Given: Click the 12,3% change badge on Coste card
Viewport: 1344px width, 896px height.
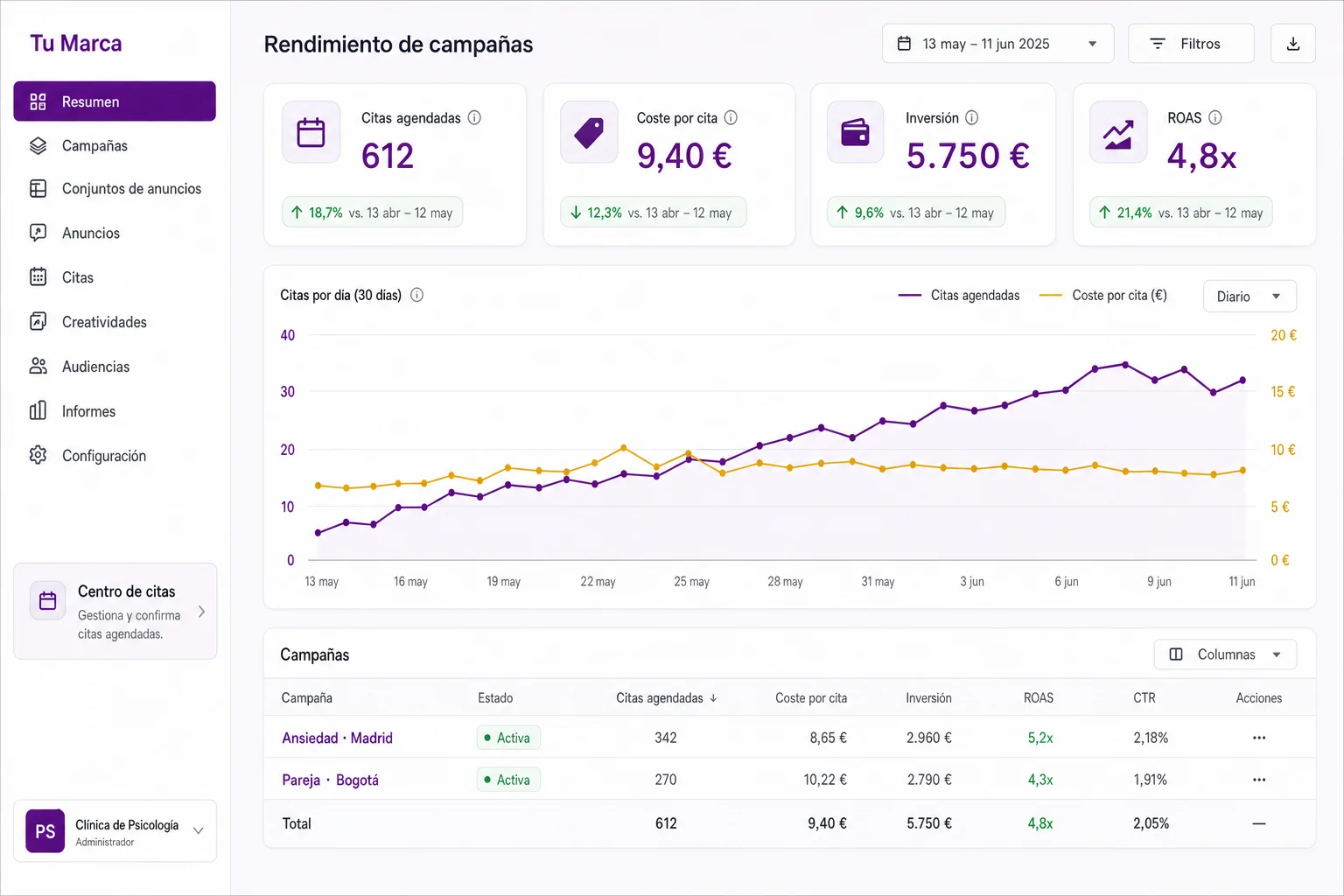Looking at the screenshot, I should pos(653,213).
